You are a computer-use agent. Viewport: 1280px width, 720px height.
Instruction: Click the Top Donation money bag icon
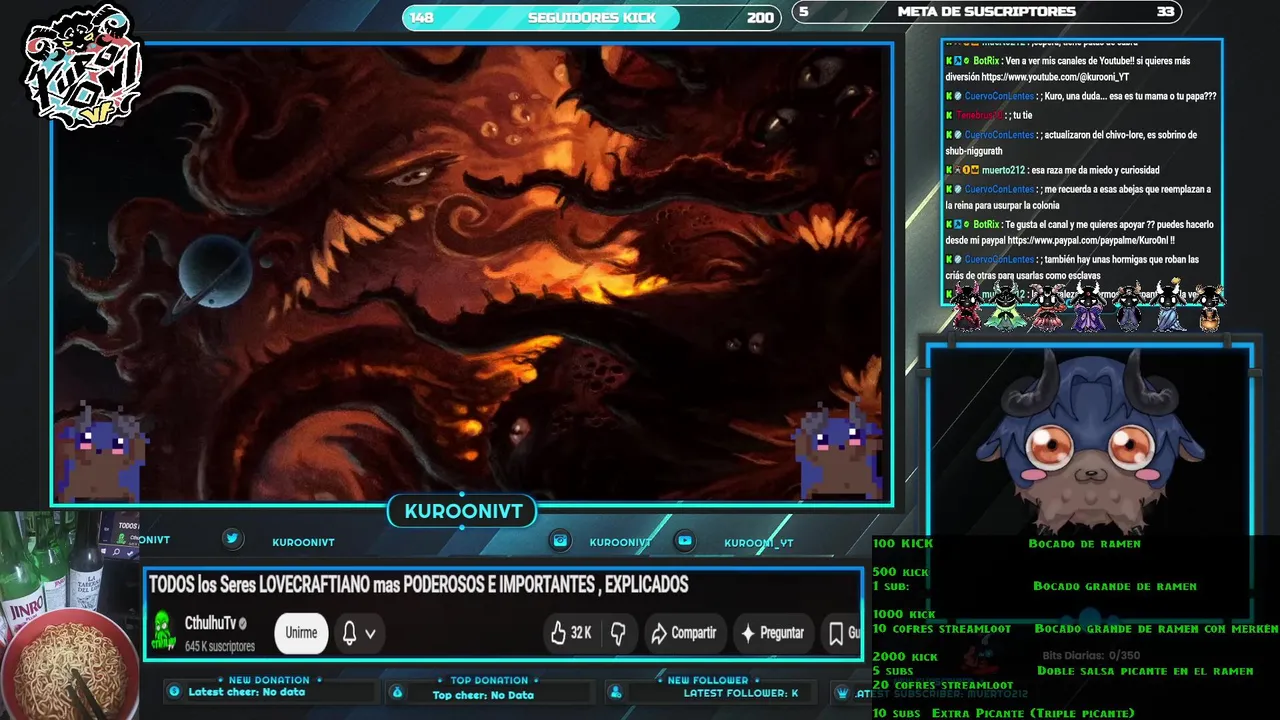397,692
